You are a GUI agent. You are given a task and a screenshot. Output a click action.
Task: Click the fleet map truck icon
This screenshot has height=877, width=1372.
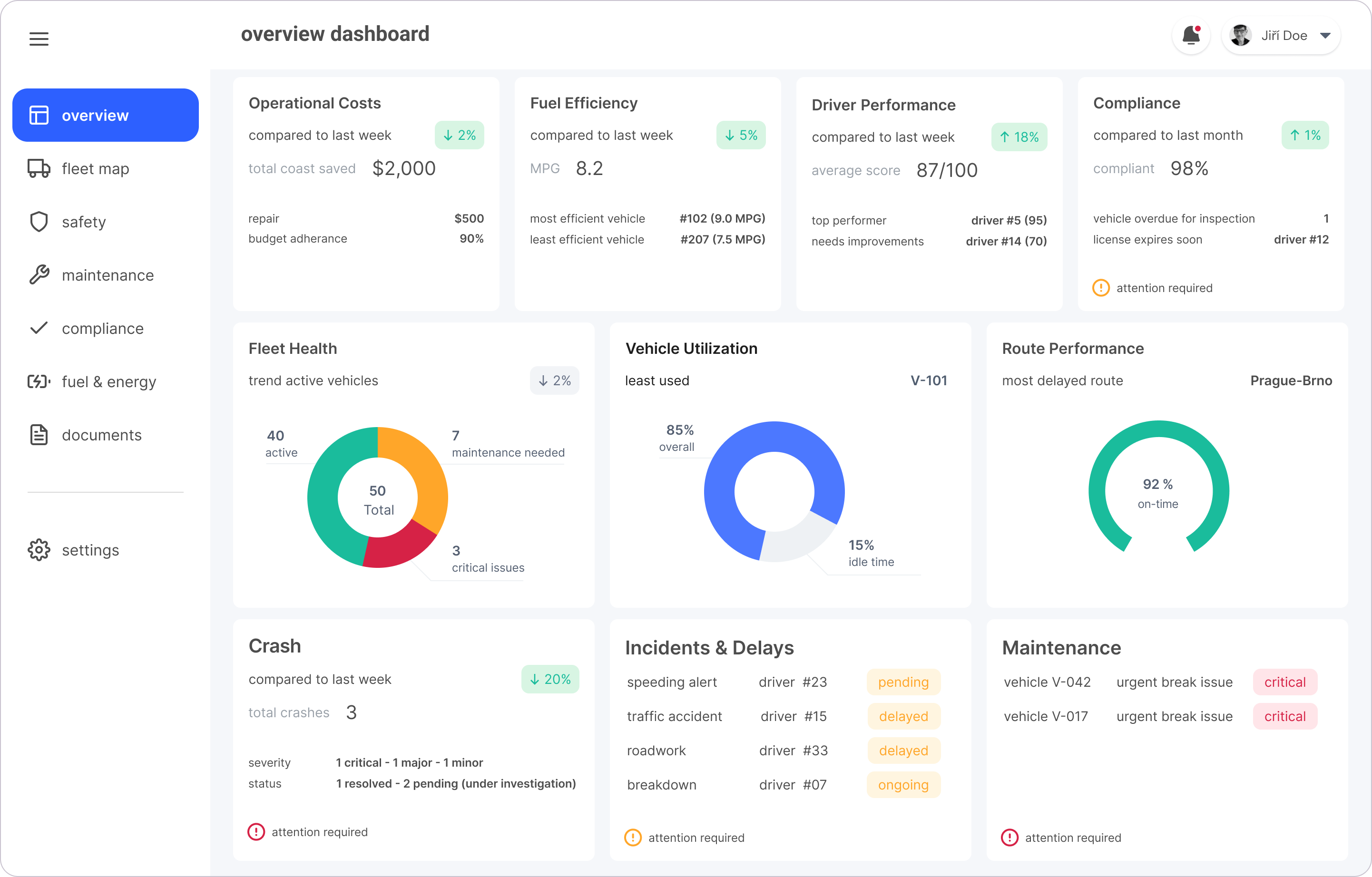tap(39, 168)
